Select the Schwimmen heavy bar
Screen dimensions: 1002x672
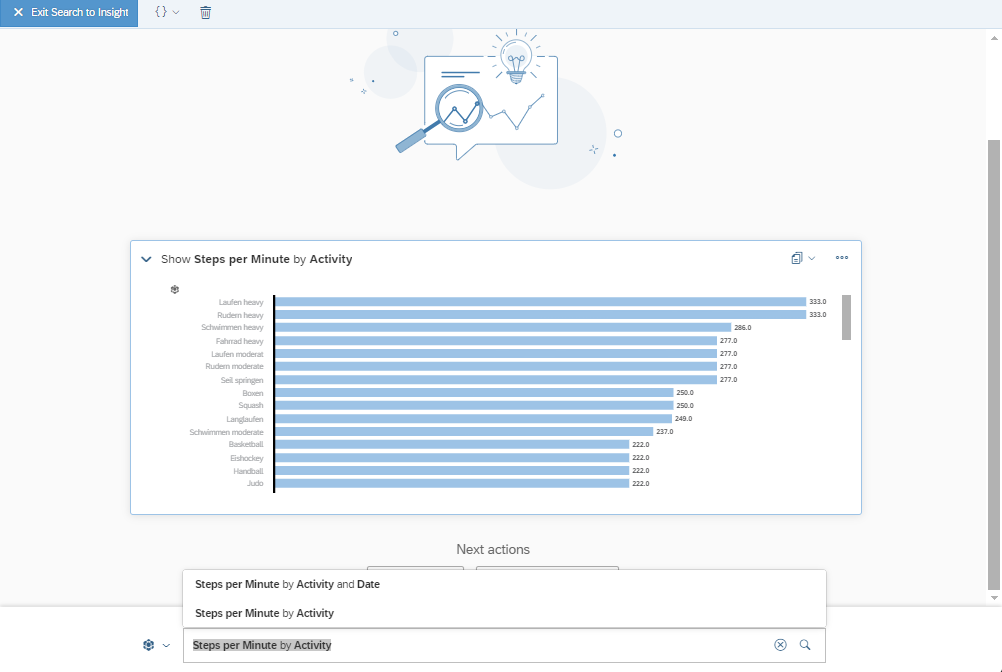pyautogui.click(x=502, y=327)
